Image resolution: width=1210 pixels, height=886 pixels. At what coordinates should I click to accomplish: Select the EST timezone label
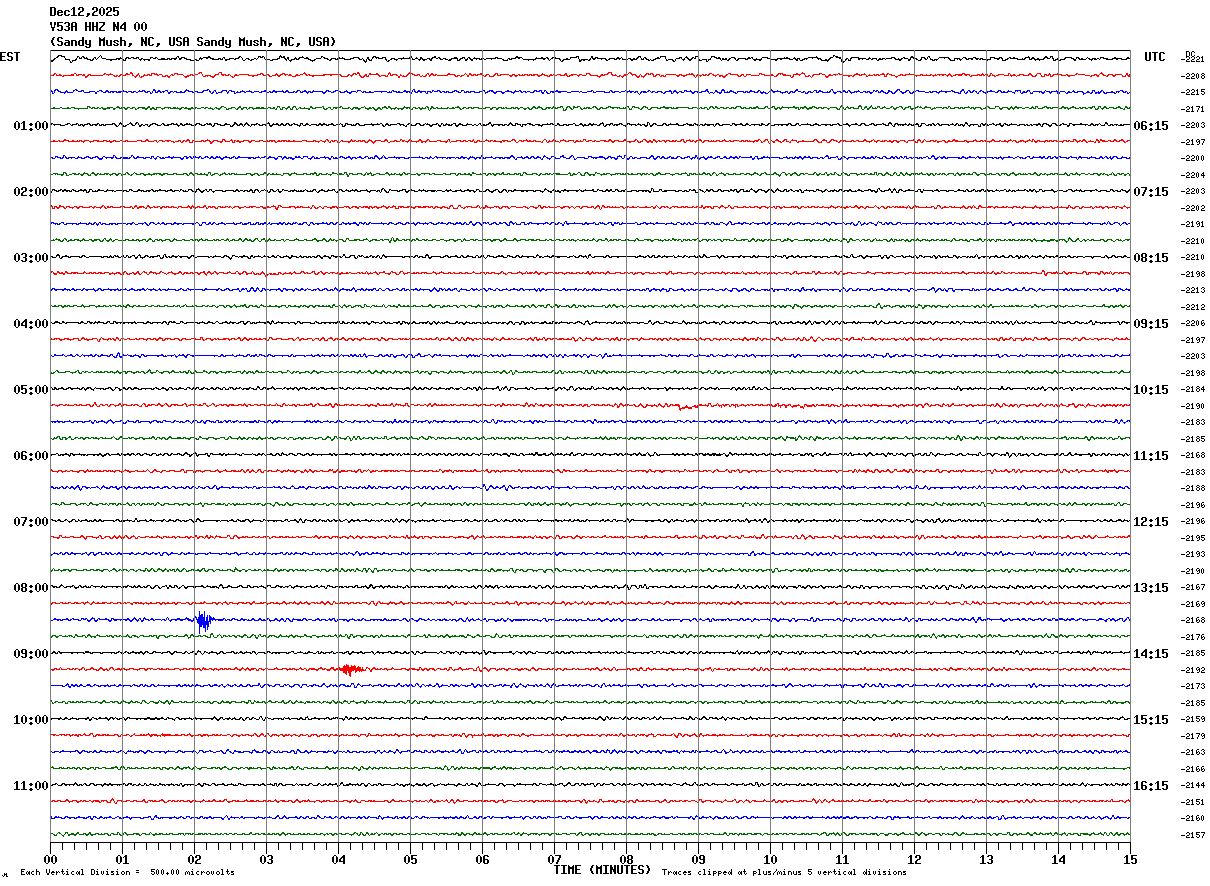(10, 57)
